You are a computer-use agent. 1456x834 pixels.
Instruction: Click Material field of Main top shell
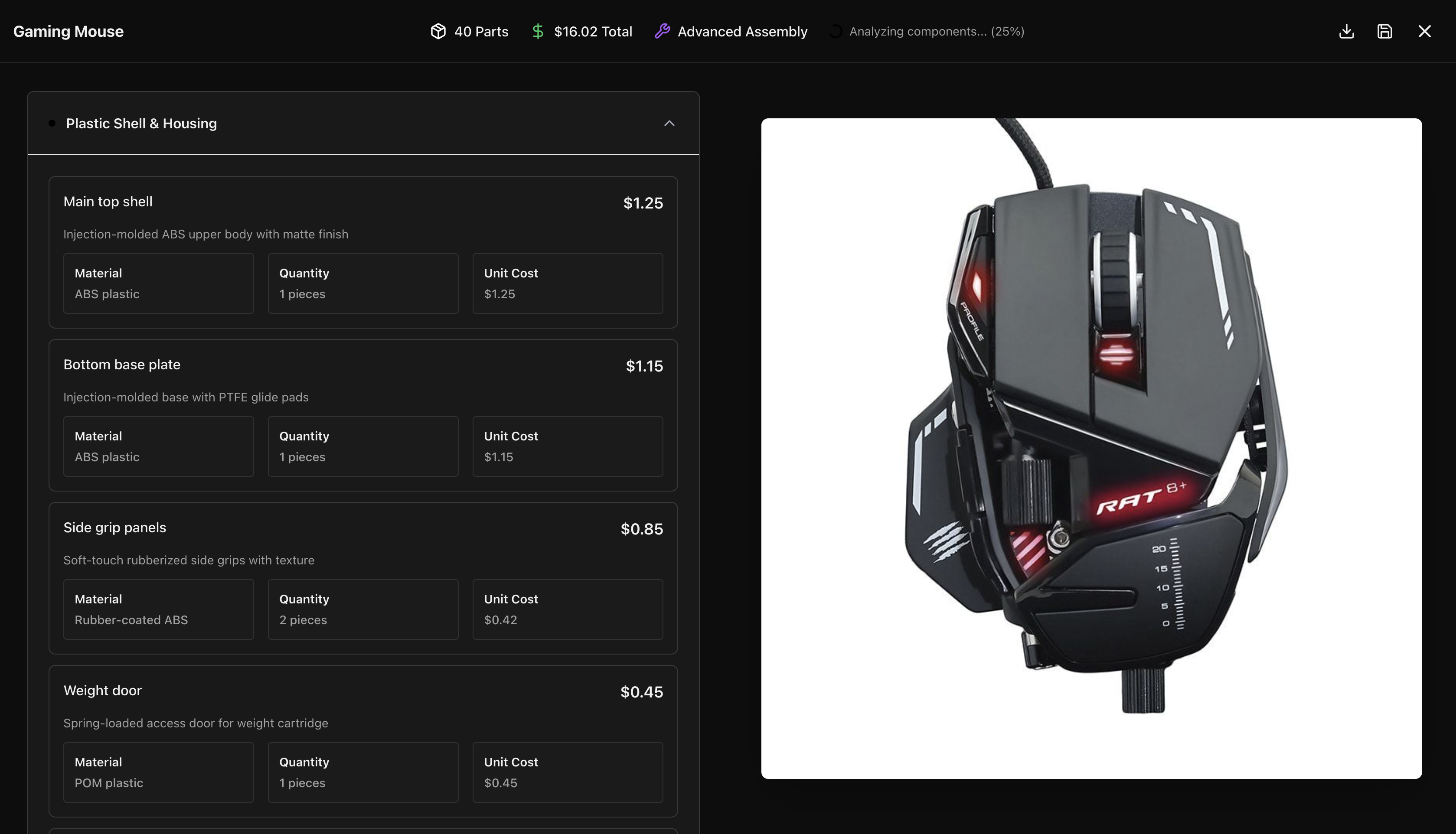(x=159, y=283)
